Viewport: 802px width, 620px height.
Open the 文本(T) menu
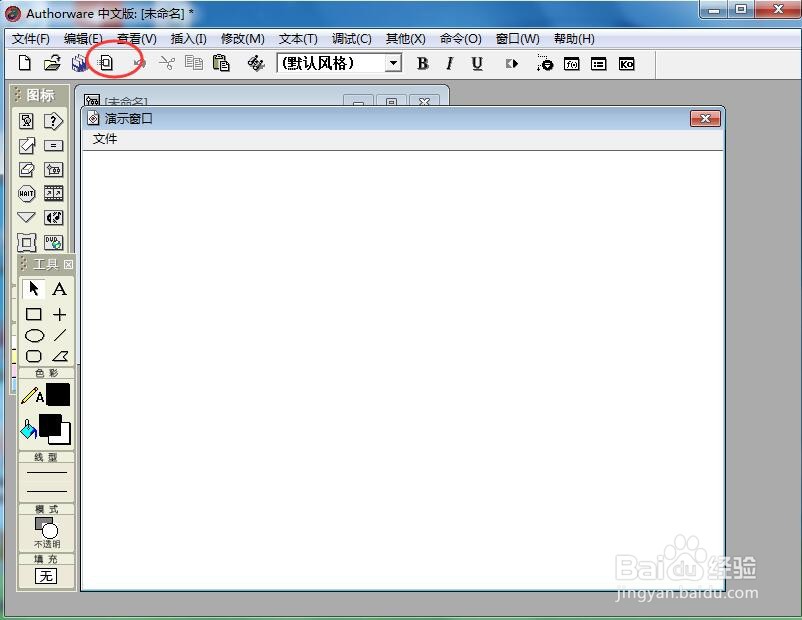298,39
